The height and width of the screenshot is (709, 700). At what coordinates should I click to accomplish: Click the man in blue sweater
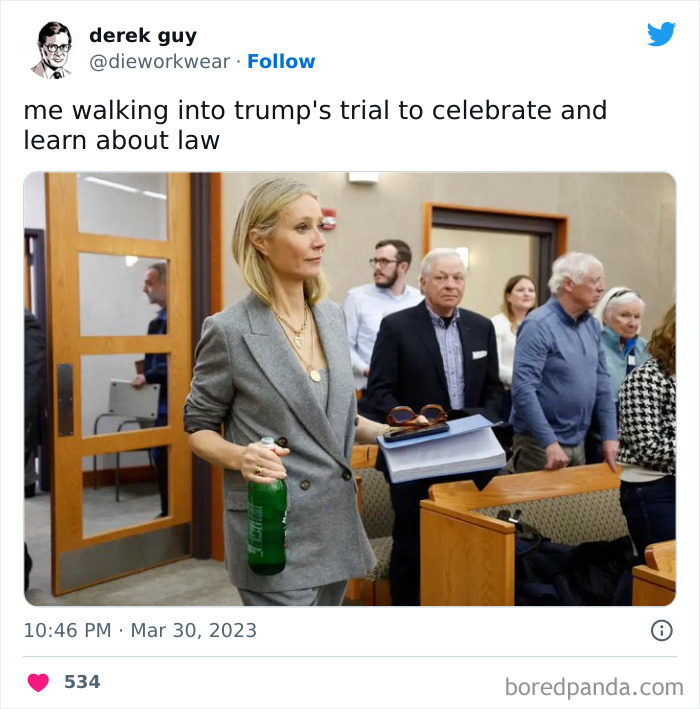pos(562,362)
